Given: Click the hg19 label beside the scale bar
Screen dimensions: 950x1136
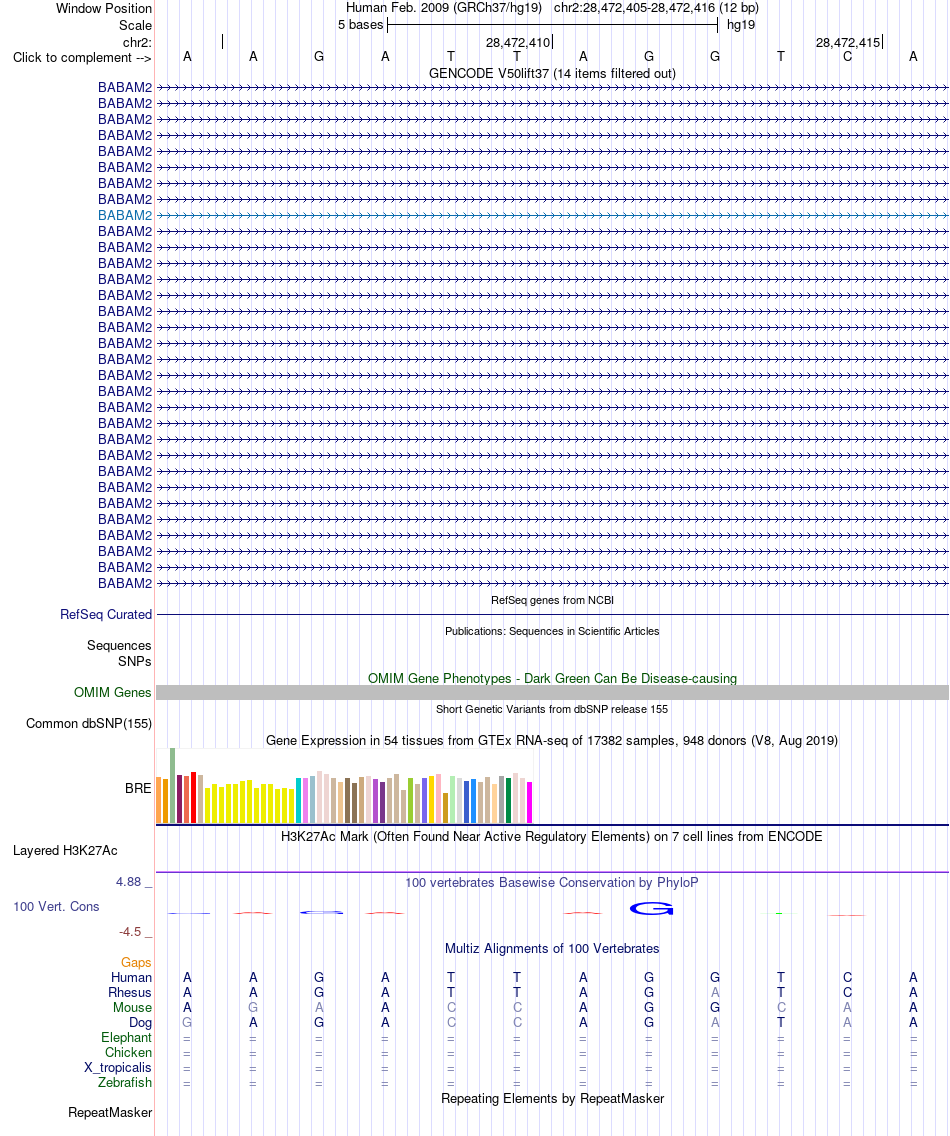Looking at the screenshot, I should (741, 25).
